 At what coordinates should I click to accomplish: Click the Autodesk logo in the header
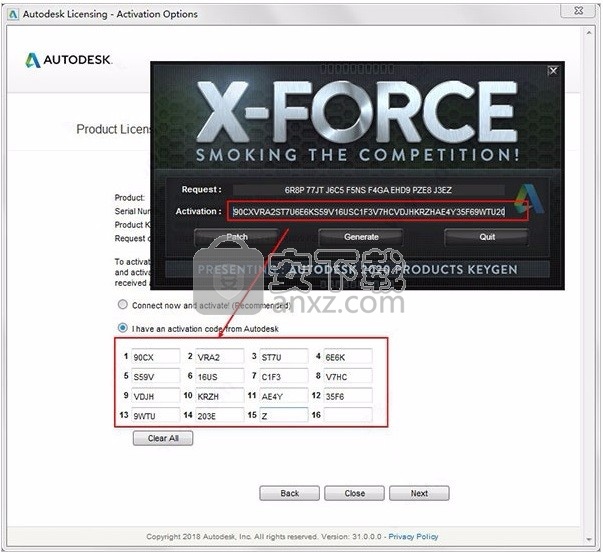(x=68, y=60)
